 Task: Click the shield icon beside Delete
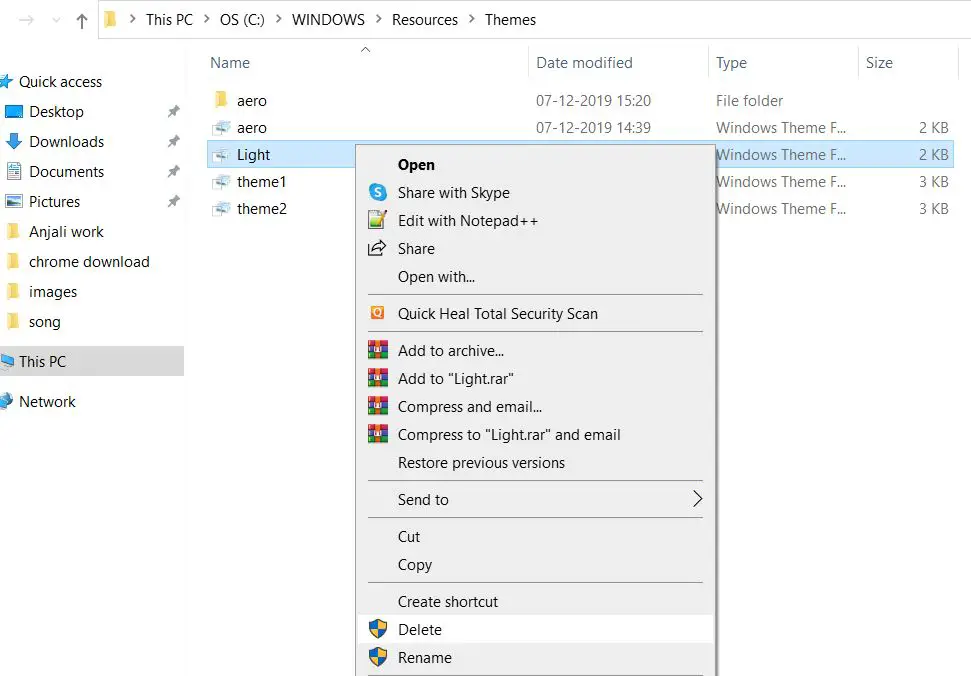pyautogui.click(x=377, y=630)
